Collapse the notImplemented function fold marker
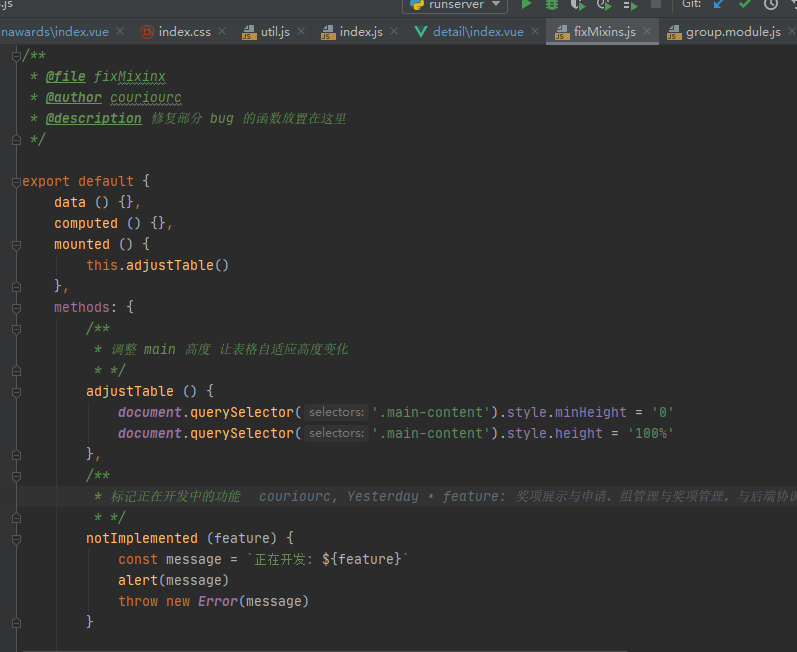This screenshot has height=652, width=797. pos(16,538)
